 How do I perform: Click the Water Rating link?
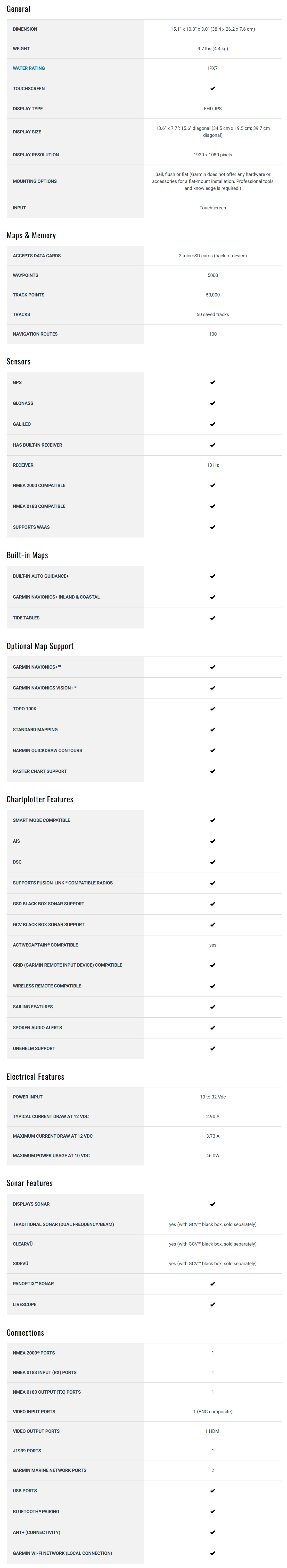29,68
